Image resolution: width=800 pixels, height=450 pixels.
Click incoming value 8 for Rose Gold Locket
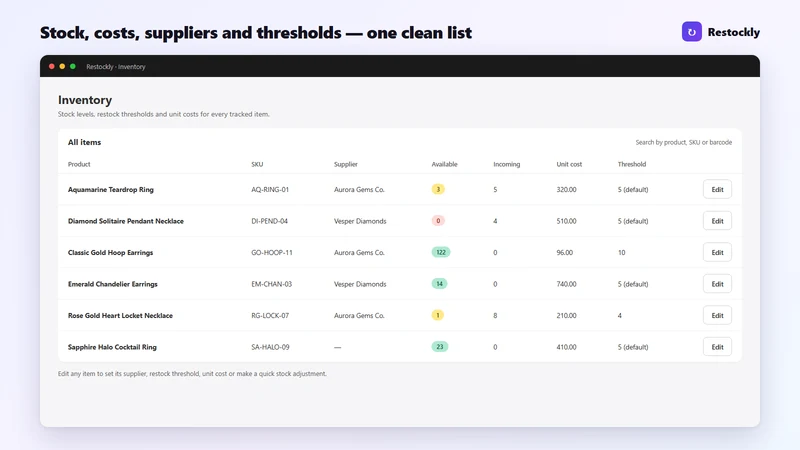495,315
